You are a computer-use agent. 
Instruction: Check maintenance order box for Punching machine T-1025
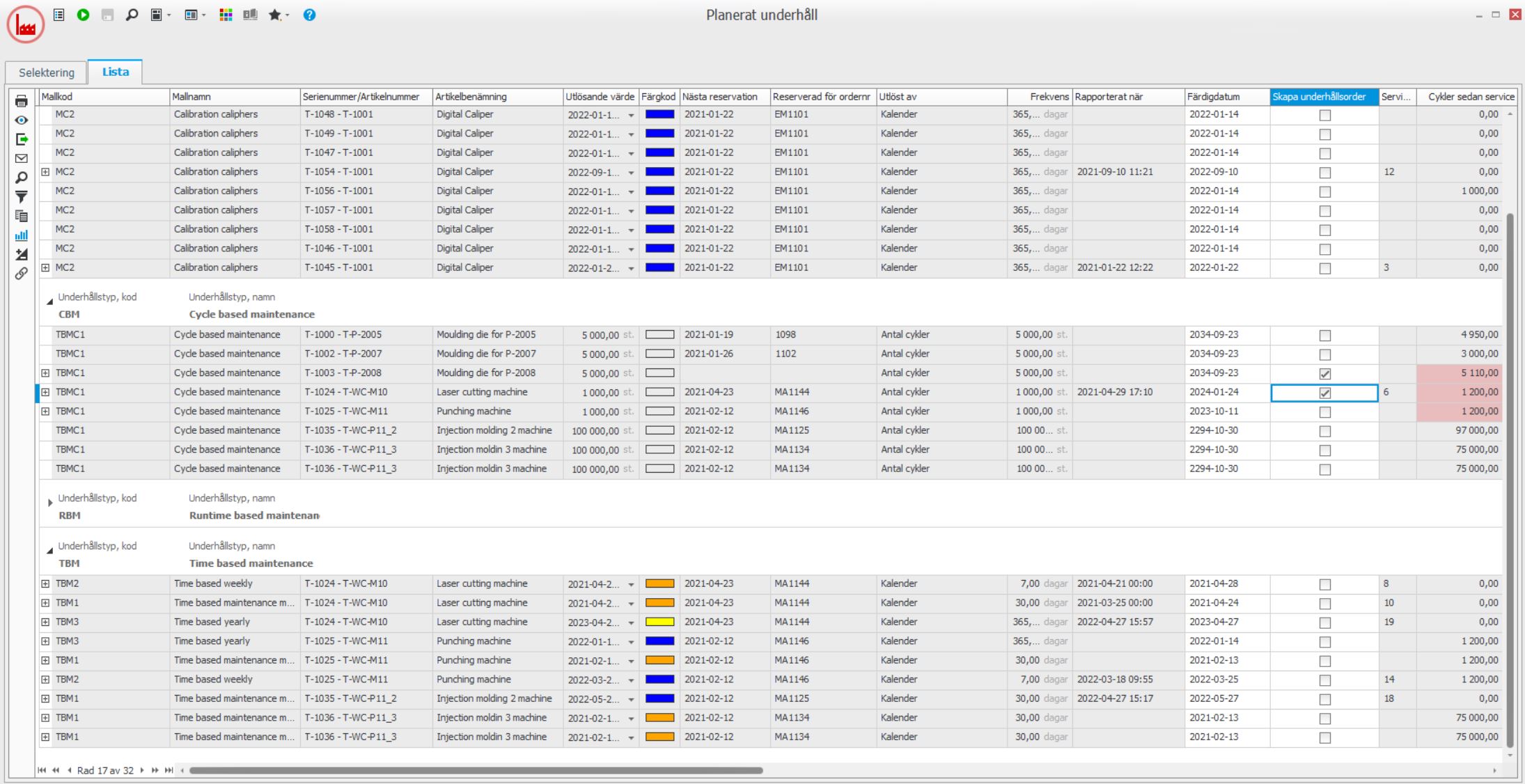pos(1324,412)
